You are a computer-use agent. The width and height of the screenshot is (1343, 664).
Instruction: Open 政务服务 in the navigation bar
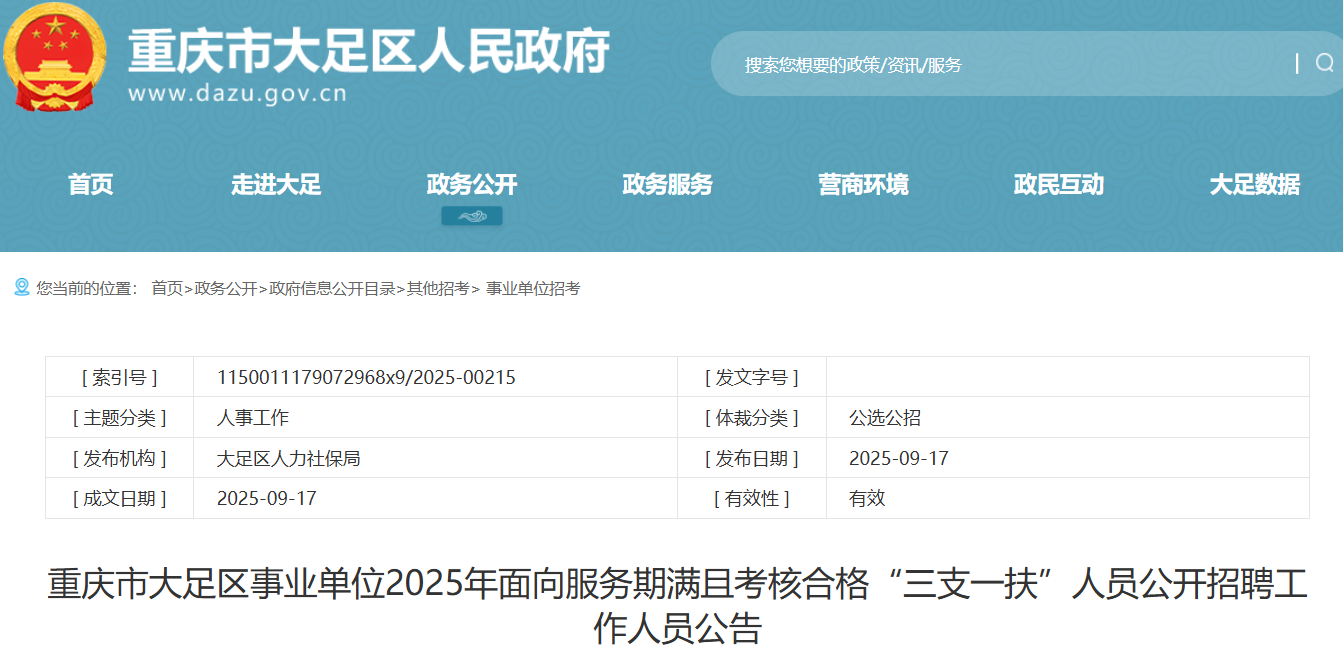pos(667,185)
